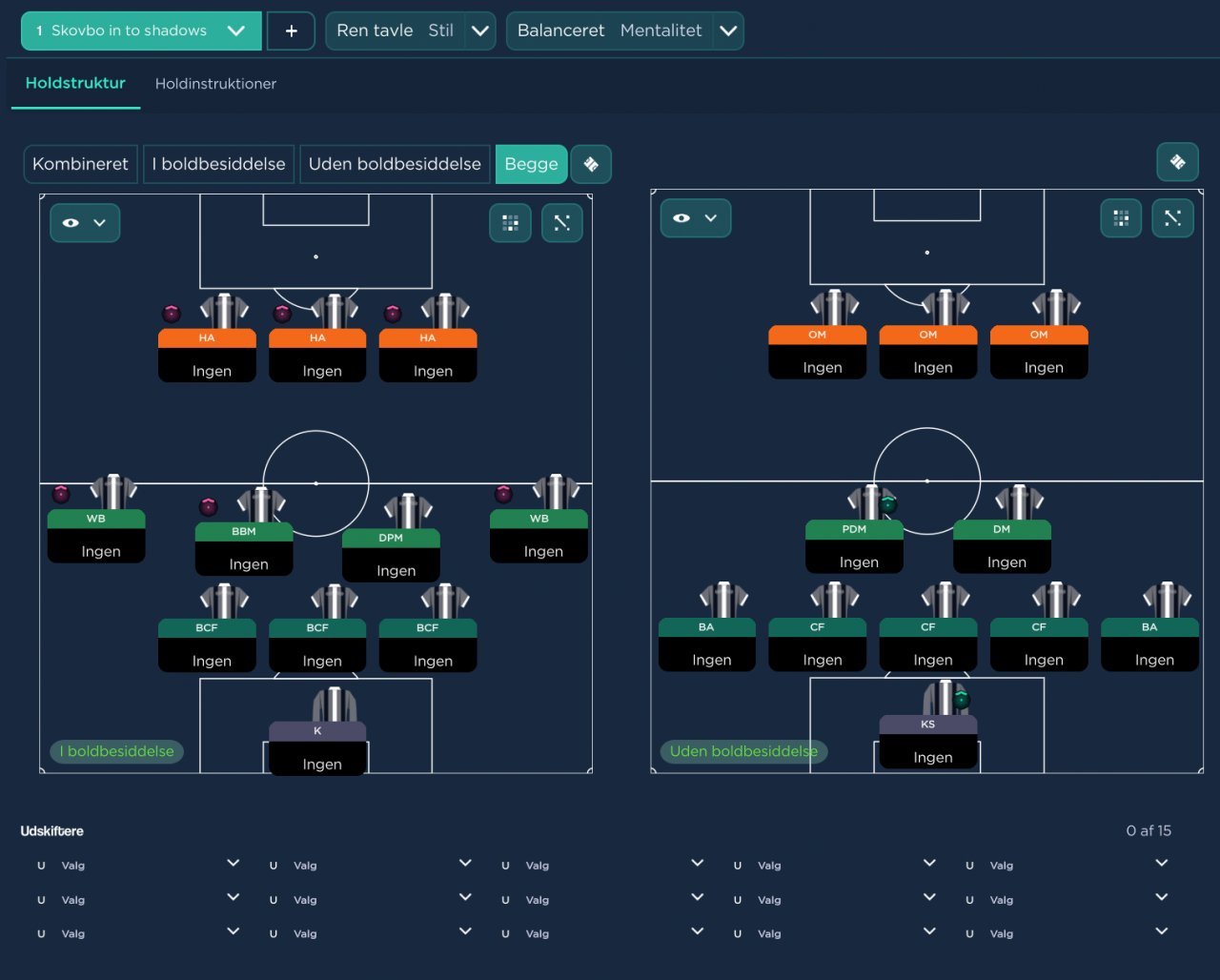The width and height of the screenshot is (1220, 980).
Task: Click the green role badge on PDM player
Action: 888,504
